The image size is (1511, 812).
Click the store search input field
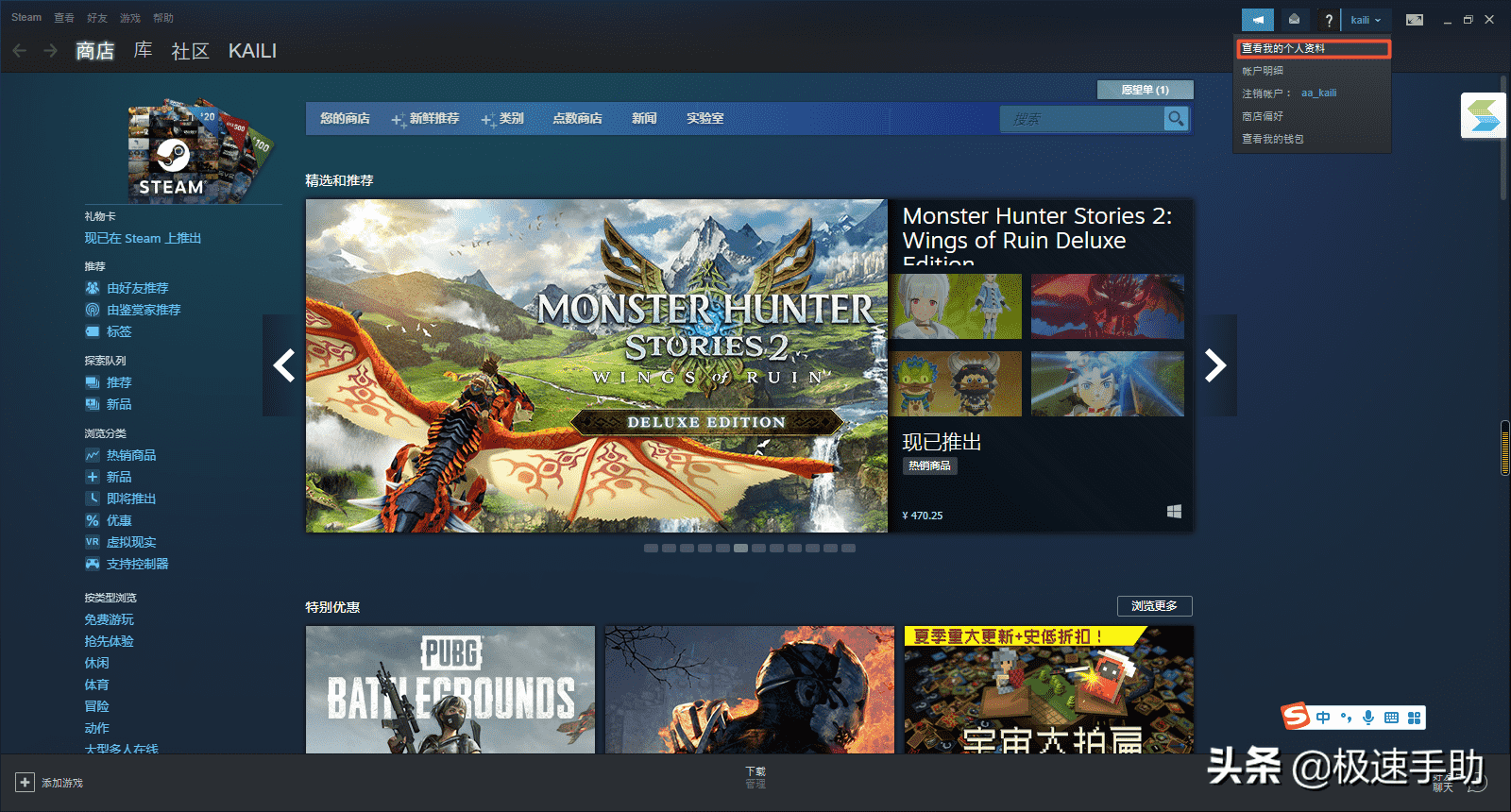tap(1082, 119)
